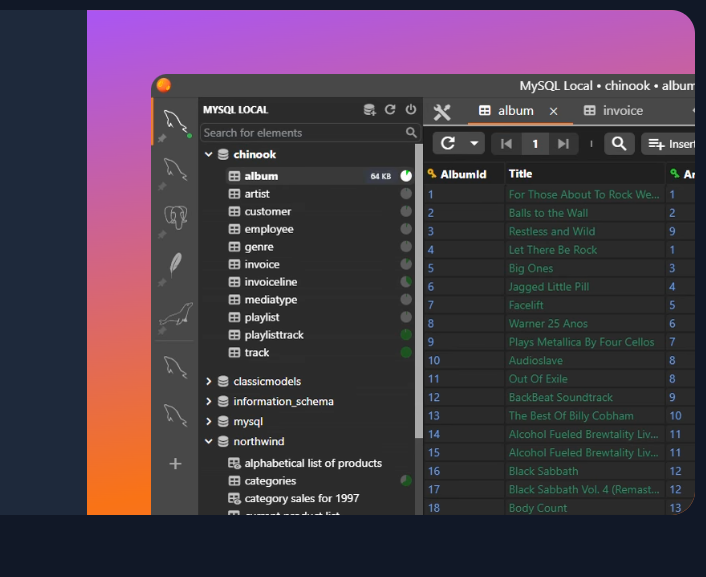Click the album table size pie indicator

point(406,176)
